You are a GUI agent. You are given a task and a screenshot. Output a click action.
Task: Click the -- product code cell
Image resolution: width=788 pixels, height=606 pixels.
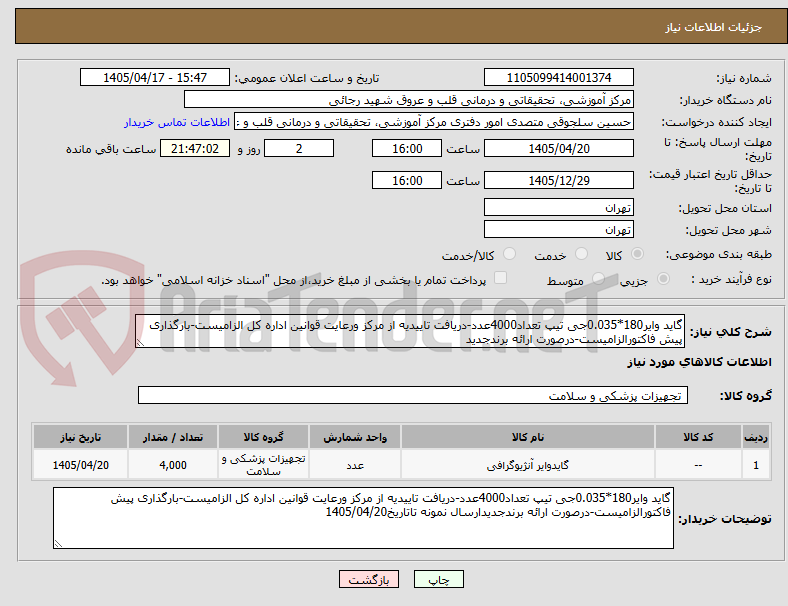click(x=698, y=465)
